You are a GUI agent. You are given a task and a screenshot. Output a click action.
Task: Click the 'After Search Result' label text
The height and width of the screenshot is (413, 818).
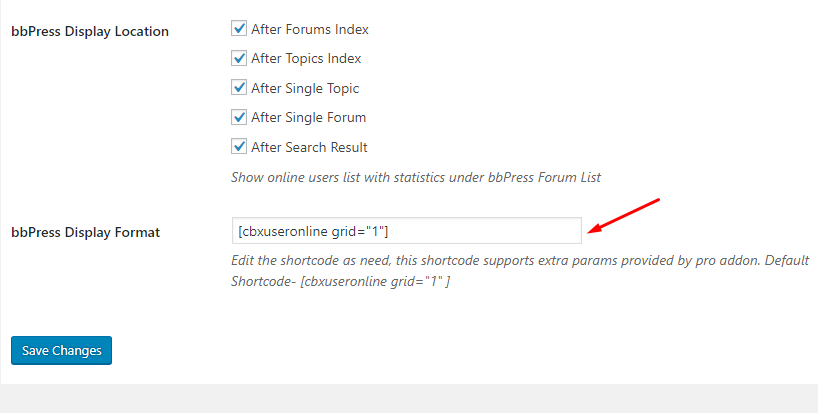[x=309, y=147]
